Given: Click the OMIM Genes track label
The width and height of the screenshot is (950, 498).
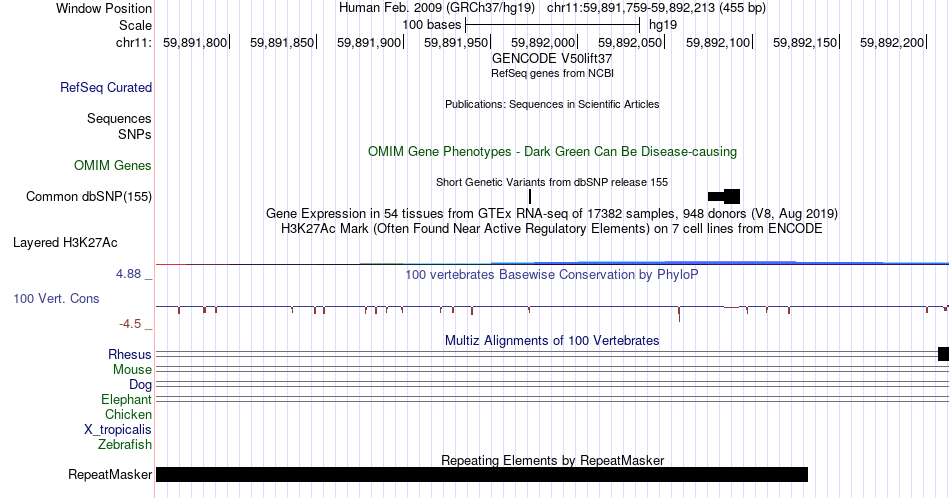Looking at the screenshot, I should pos(113,165).
